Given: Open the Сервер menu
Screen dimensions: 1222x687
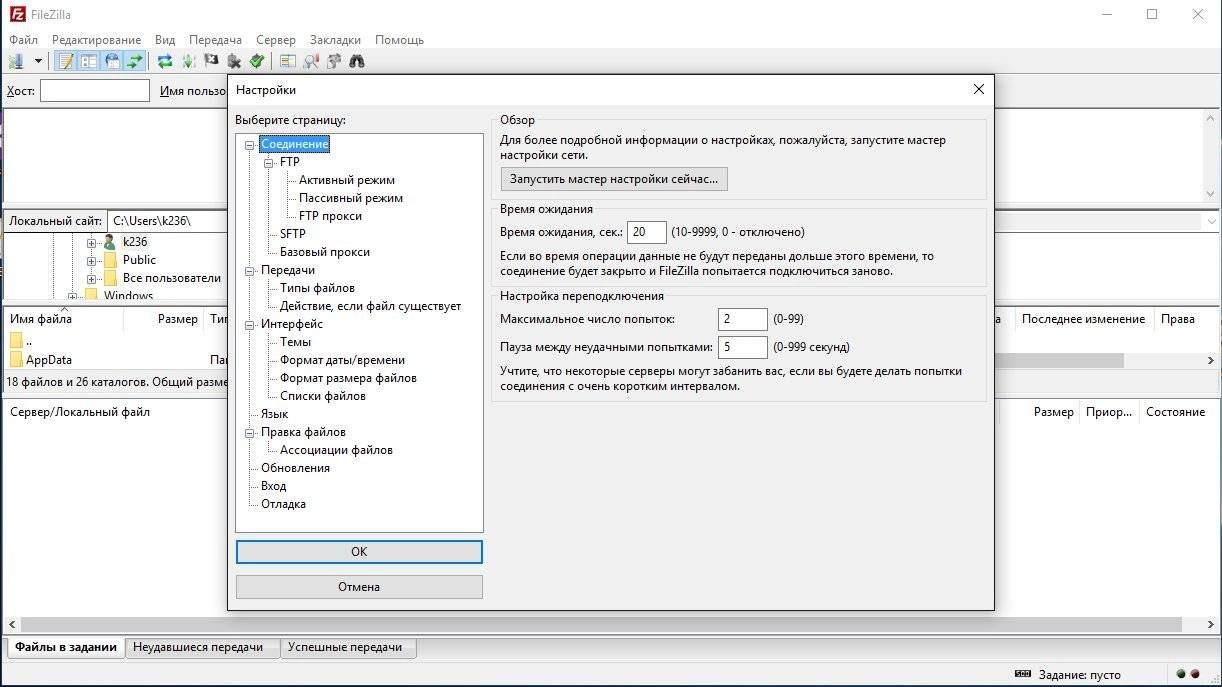Looking at the screenshot, I should pyautogui.click(x=275, y=40).
